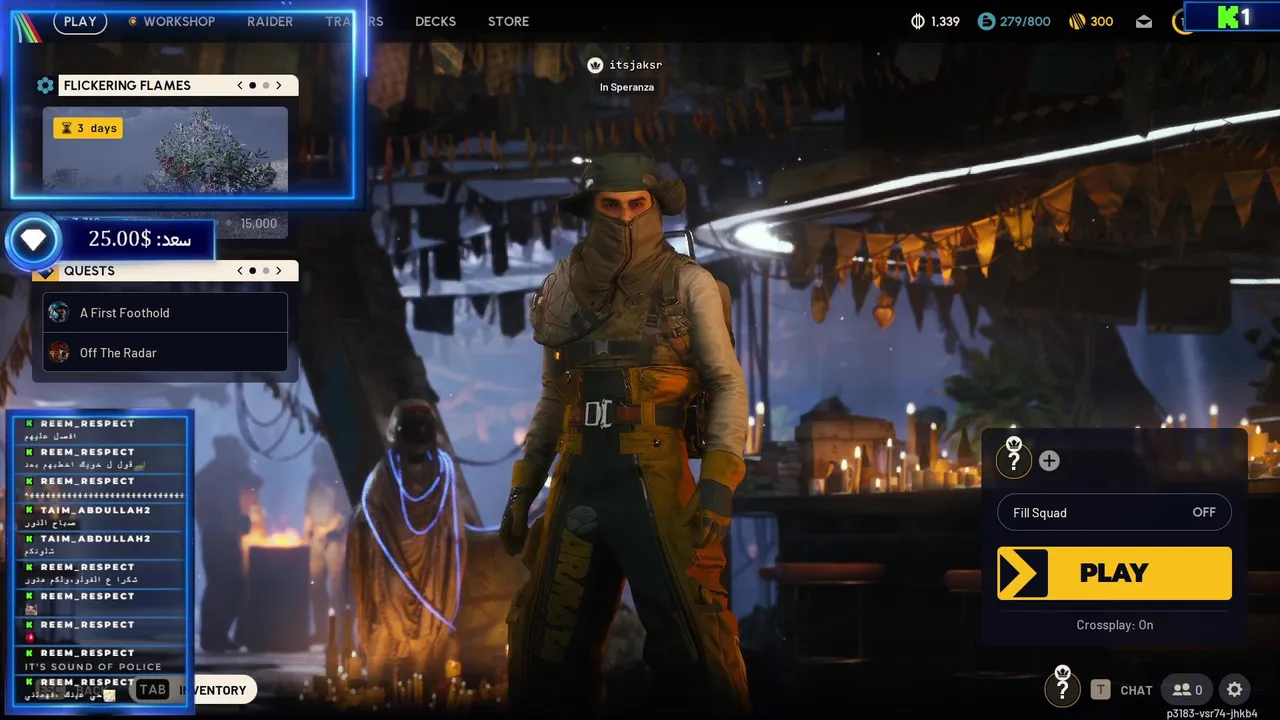Screen dimensions: 1280x720
Task: Go to next Quests page arrow
Action: pyautogui.click(x=279, y=270)
